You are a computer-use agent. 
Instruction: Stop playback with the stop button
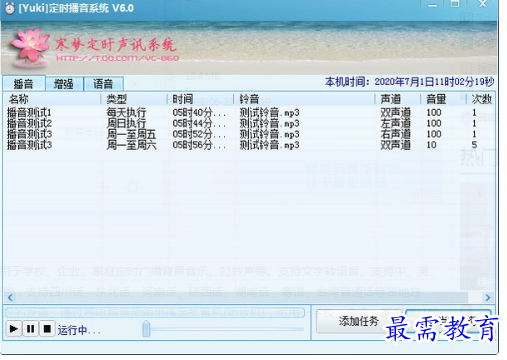tap(47, 329)
